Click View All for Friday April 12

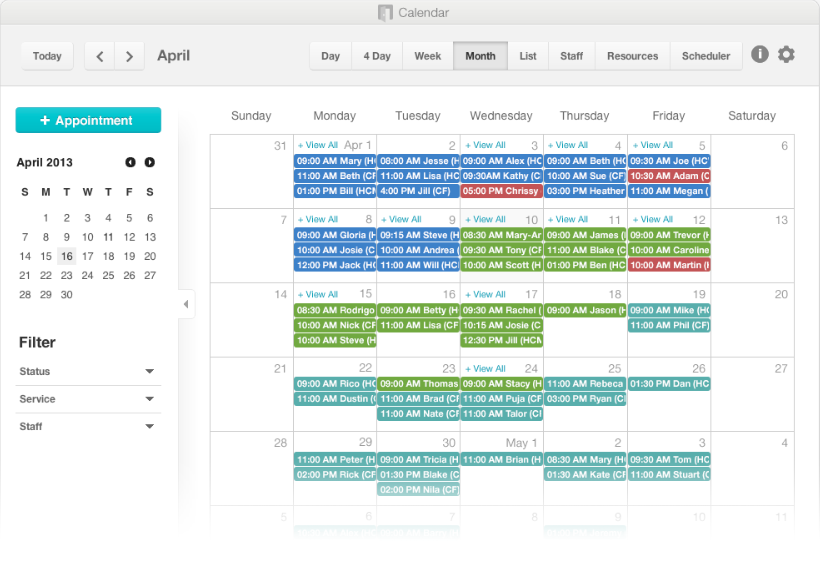pos(653,219)
